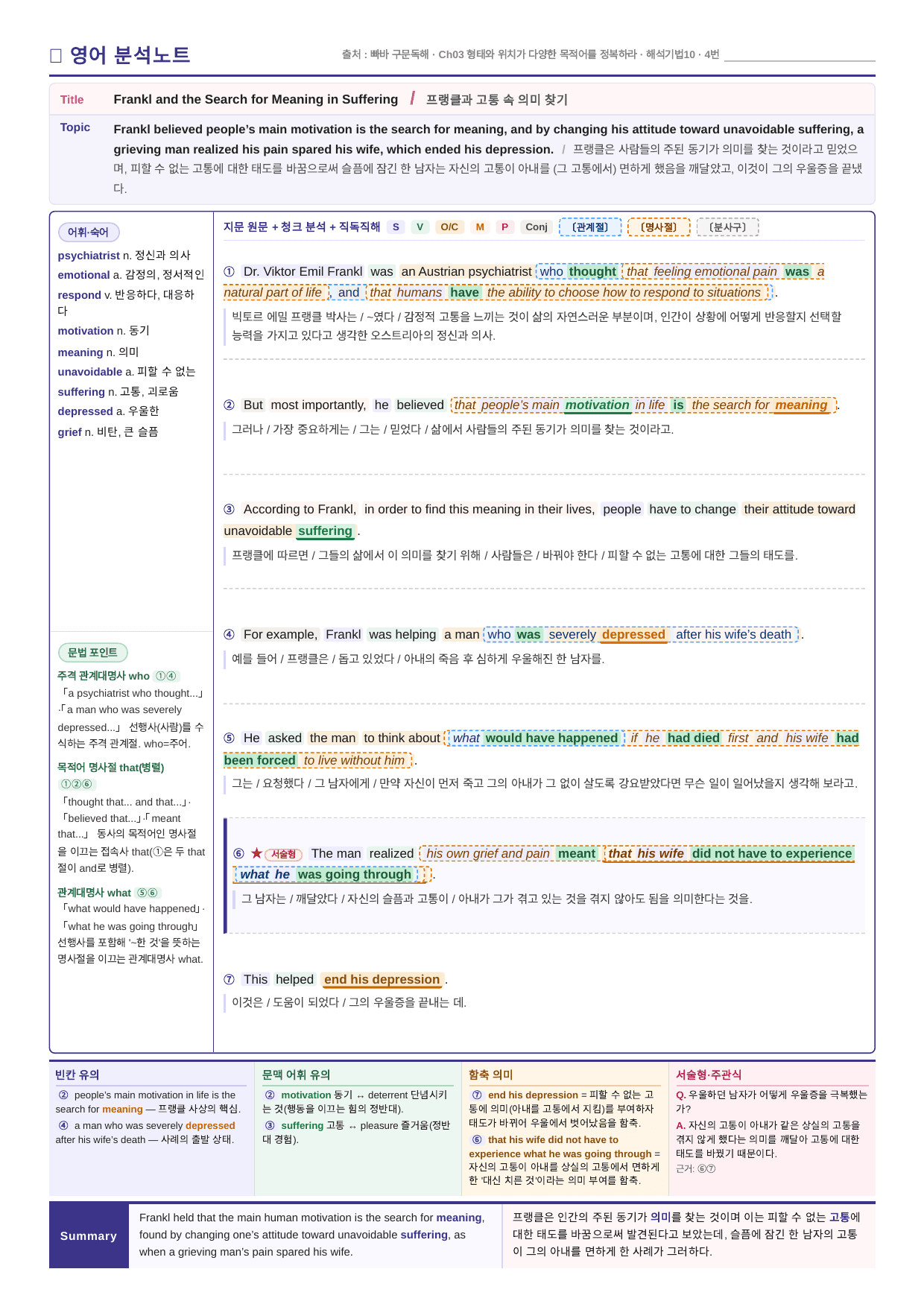924x1307 pixels.
Task: Click the highlighted word motivation in sentence ②
Action: pyautogui.click(x=597, y=405)
